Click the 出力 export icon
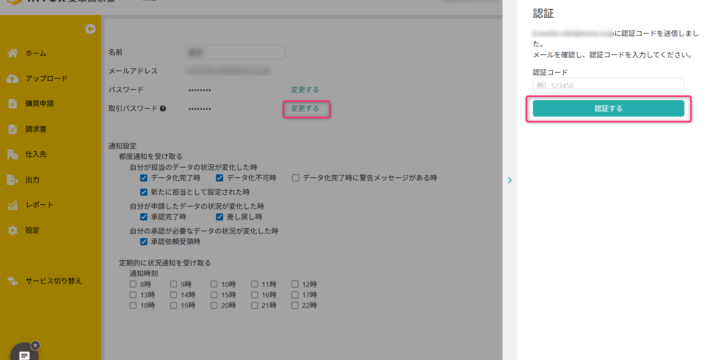Viewport: 720px width, 360px height. coord(13,180)
